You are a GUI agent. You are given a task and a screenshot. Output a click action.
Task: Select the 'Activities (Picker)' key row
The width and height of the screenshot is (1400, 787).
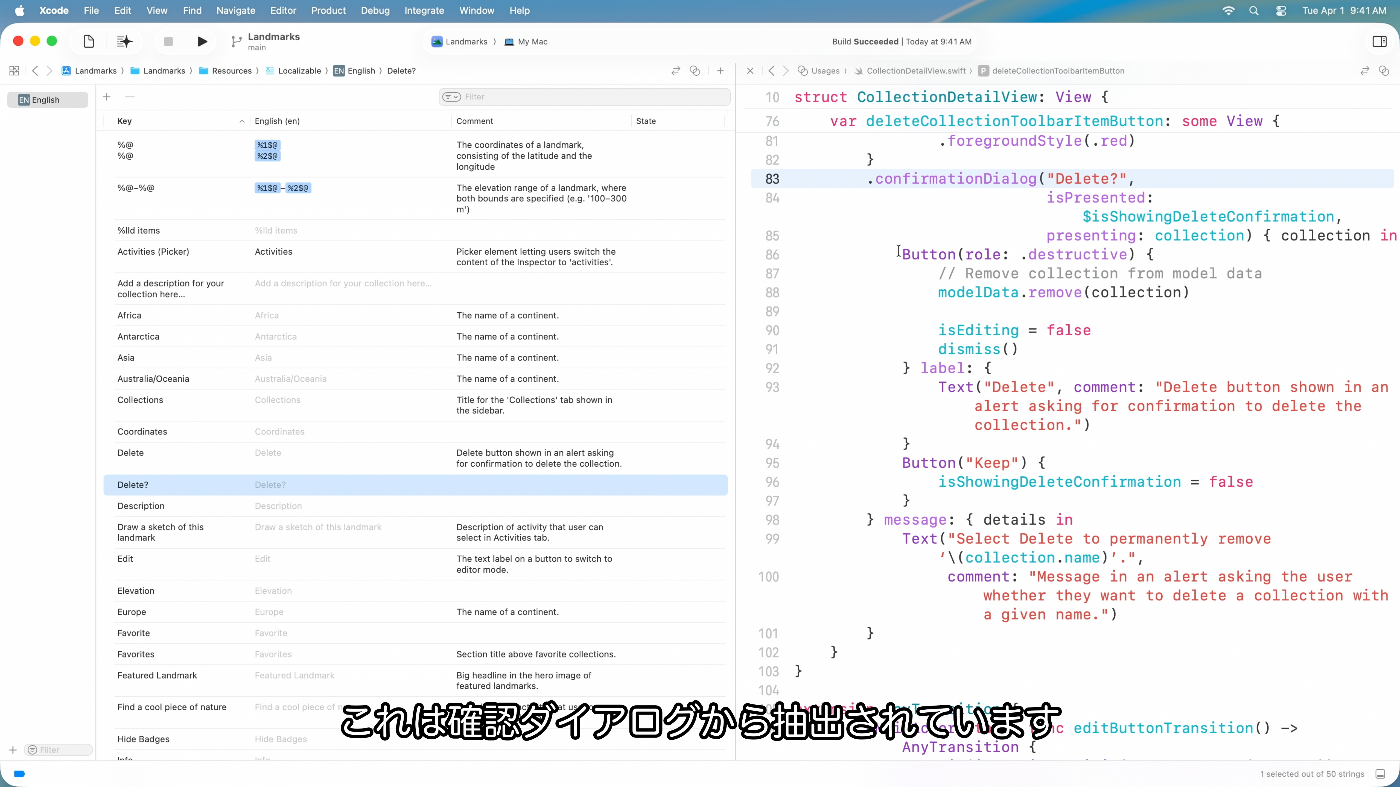[x=416, y=257]
